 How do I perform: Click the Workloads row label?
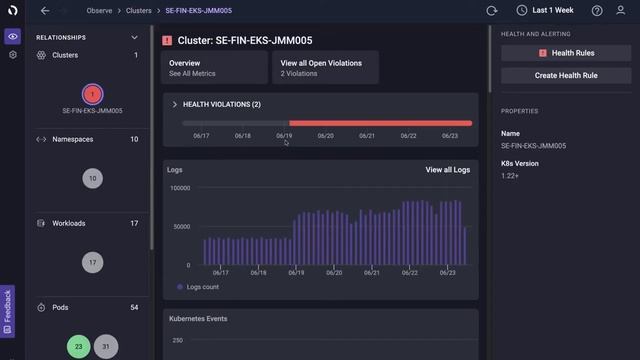coord(69,223)
